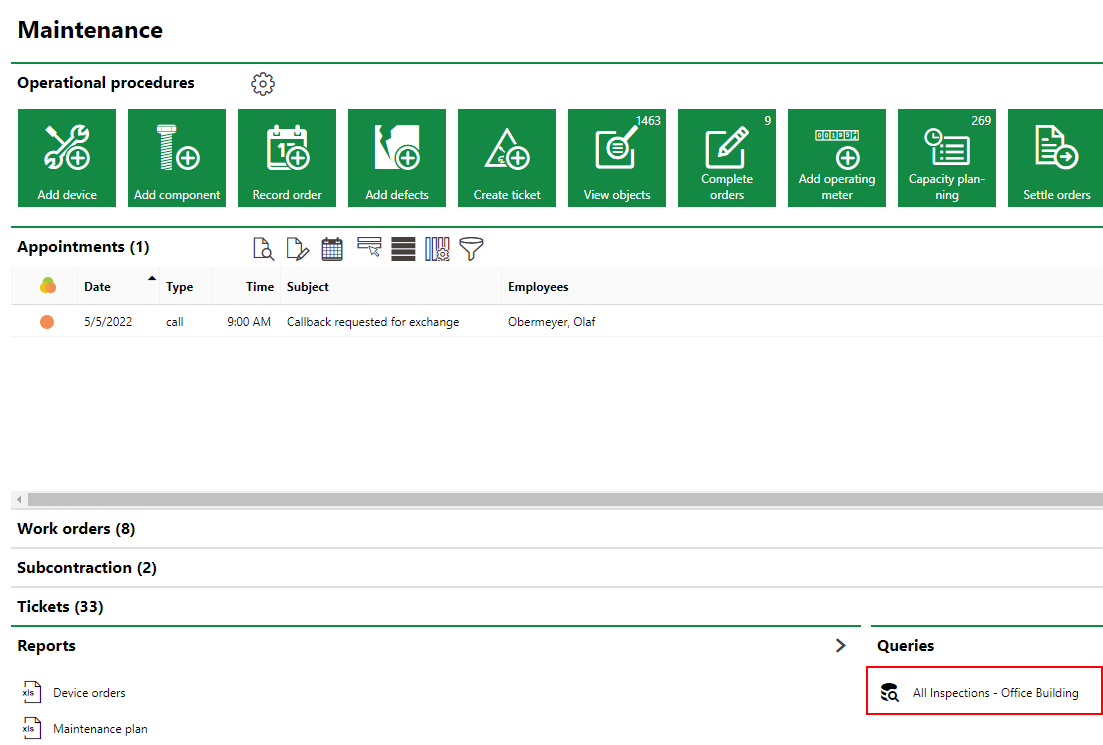Expand the Work orders section

coord(76,529)
